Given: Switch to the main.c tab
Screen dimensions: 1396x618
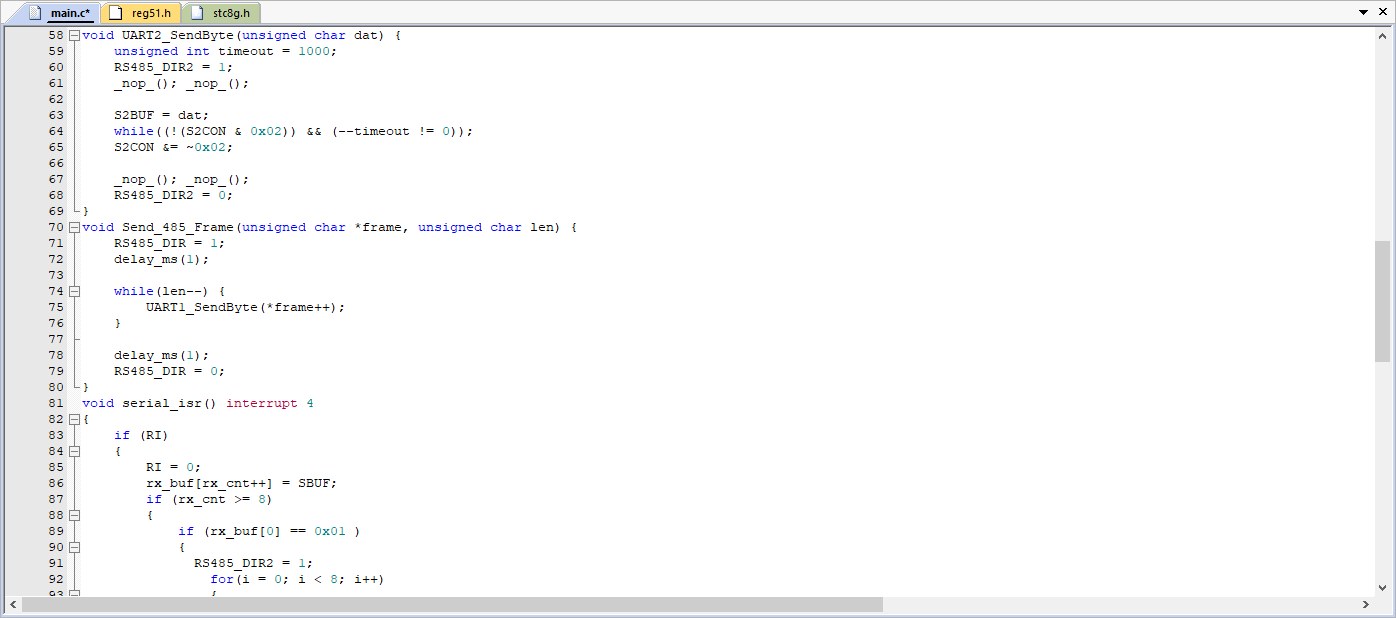Looking at the screenshot, I should [x=68, y=13].
